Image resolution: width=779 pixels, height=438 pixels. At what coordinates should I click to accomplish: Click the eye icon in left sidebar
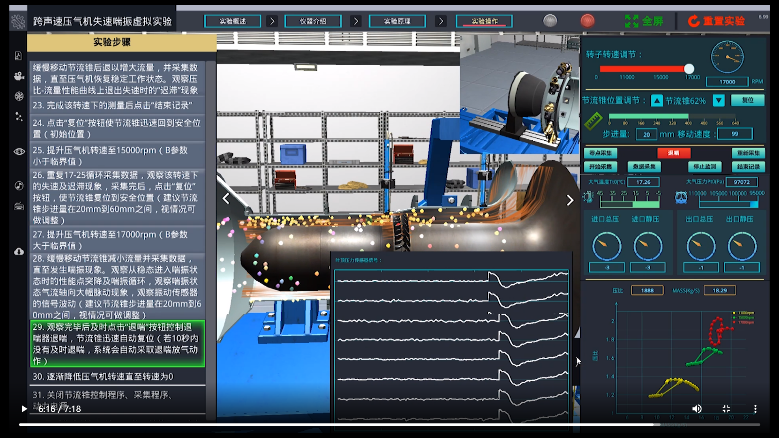pyautogui.click(x=19, y=151)
